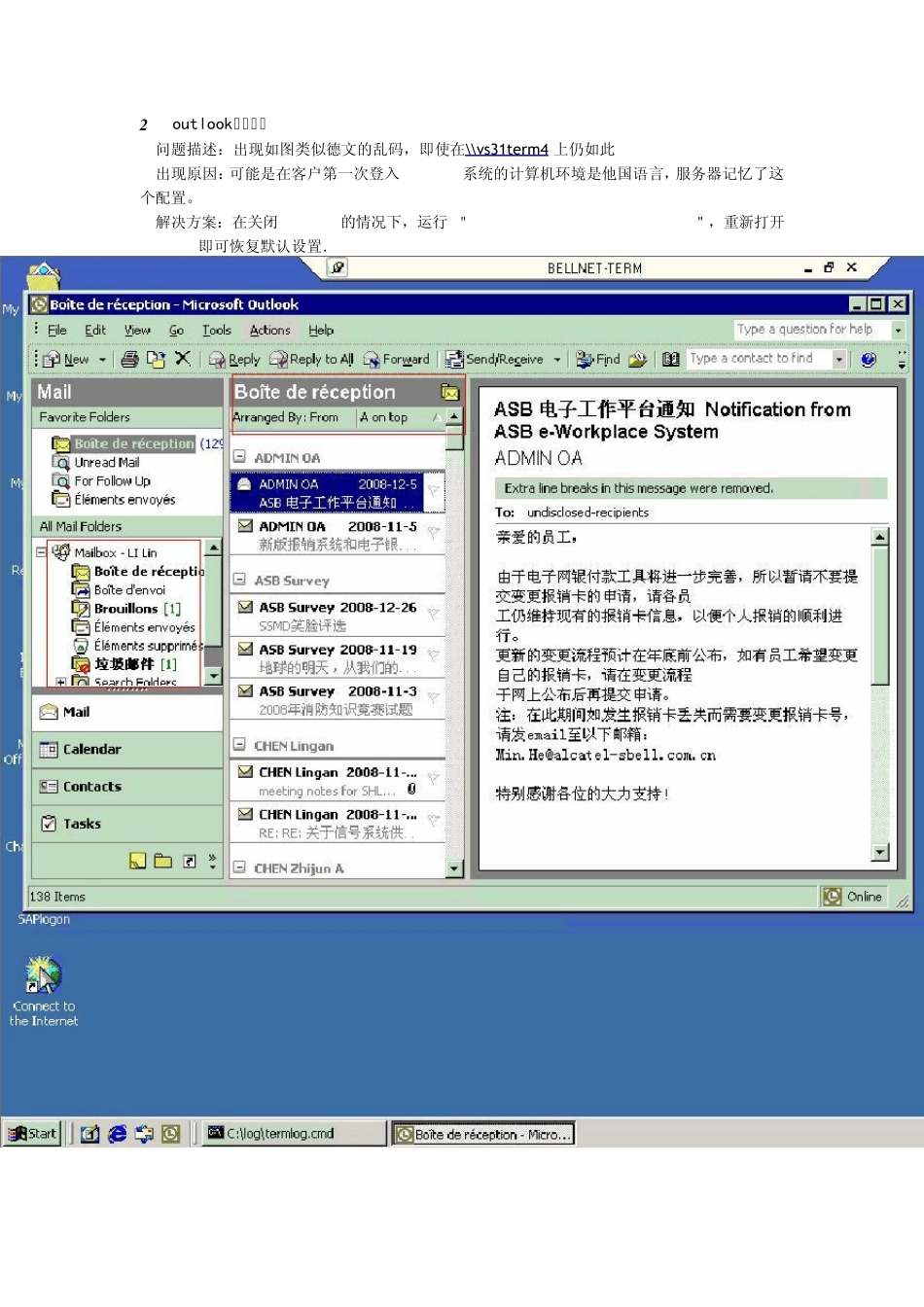This screenshot has width=924, height=1307.
Task: Flag the CHEN Lingan meeting notes message
Action: coord(434,779)
